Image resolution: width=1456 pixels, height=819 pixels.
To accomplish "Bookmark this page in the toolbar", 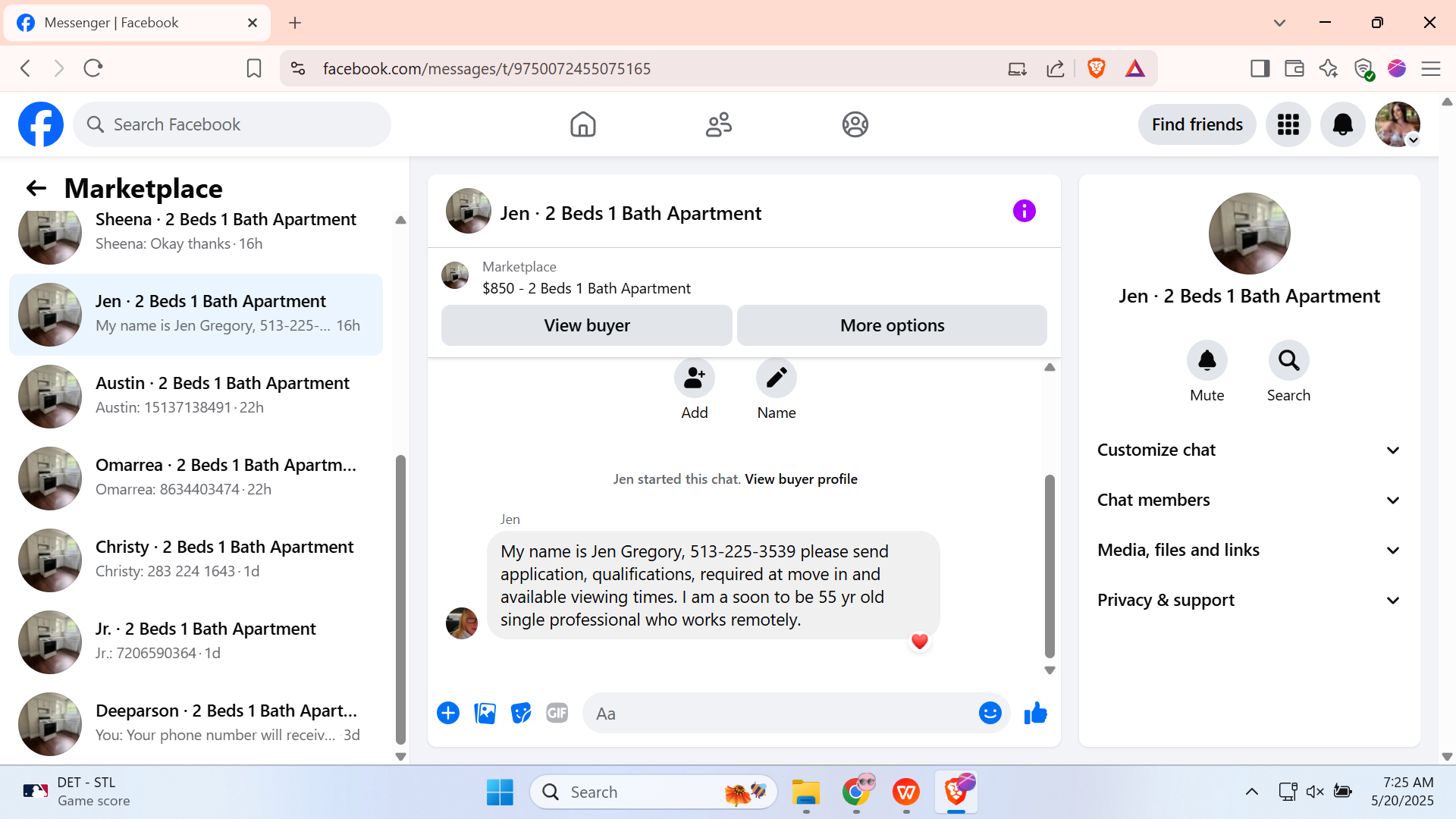I will tap(254, 69).
